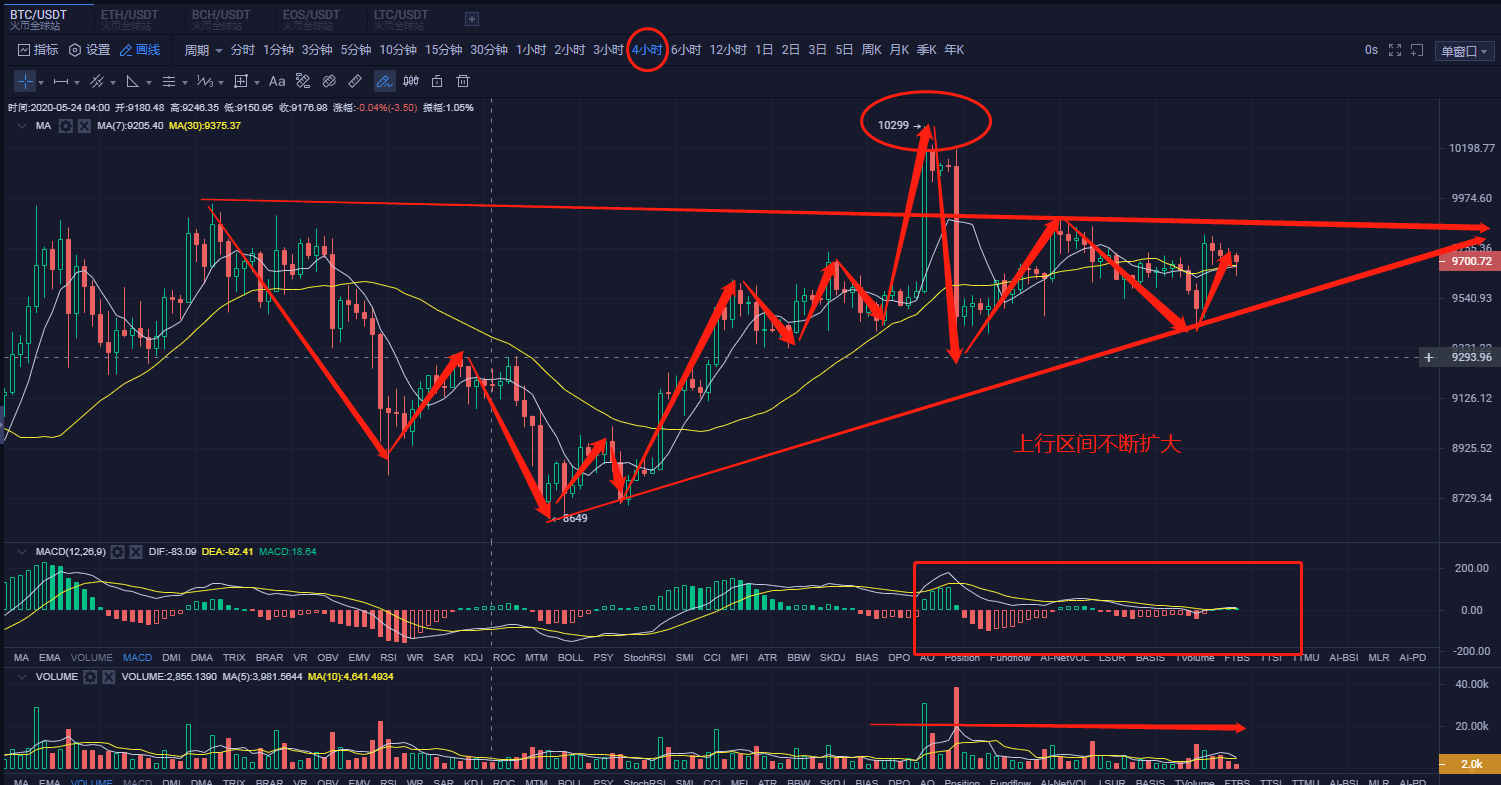The height and width of the screenshot is (785, 1501).
Task: Select the Aa text annotation tool
Action: pyautogui.click(x=277, y=81)
